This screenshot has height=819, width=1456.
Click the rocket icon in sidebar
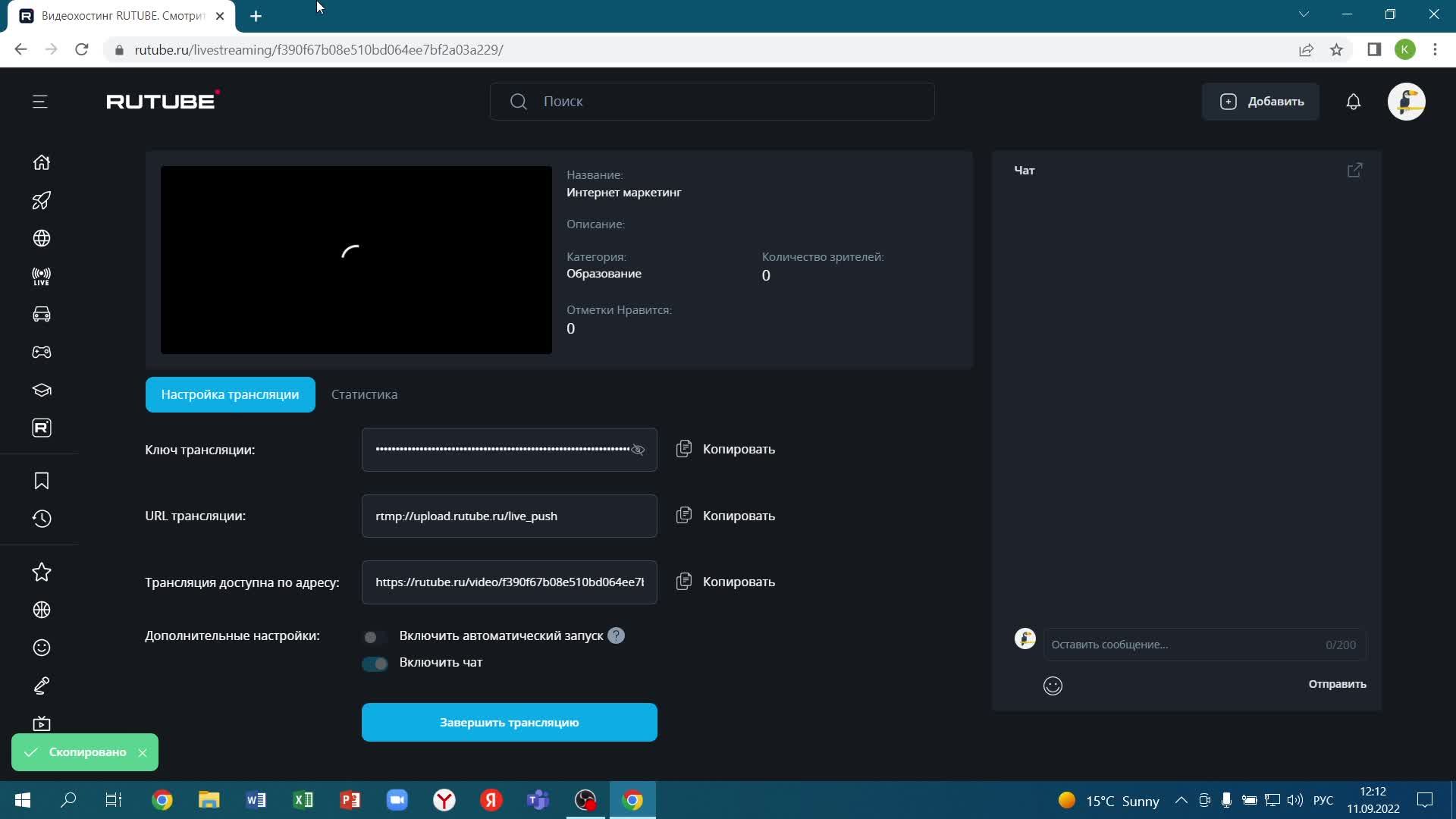point(42,200)
